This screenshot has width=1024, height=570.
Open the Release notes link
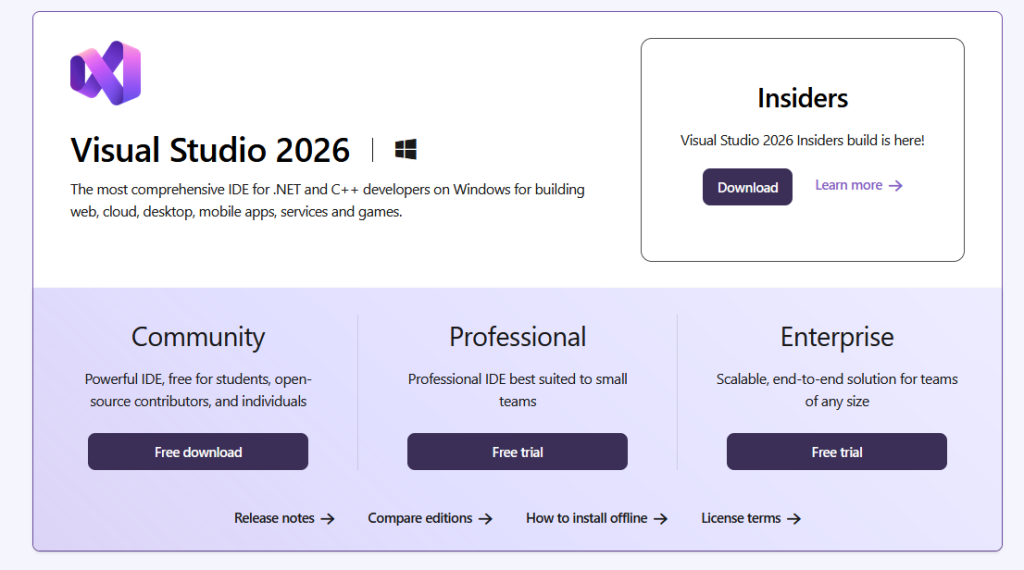[x=284, y=518]
